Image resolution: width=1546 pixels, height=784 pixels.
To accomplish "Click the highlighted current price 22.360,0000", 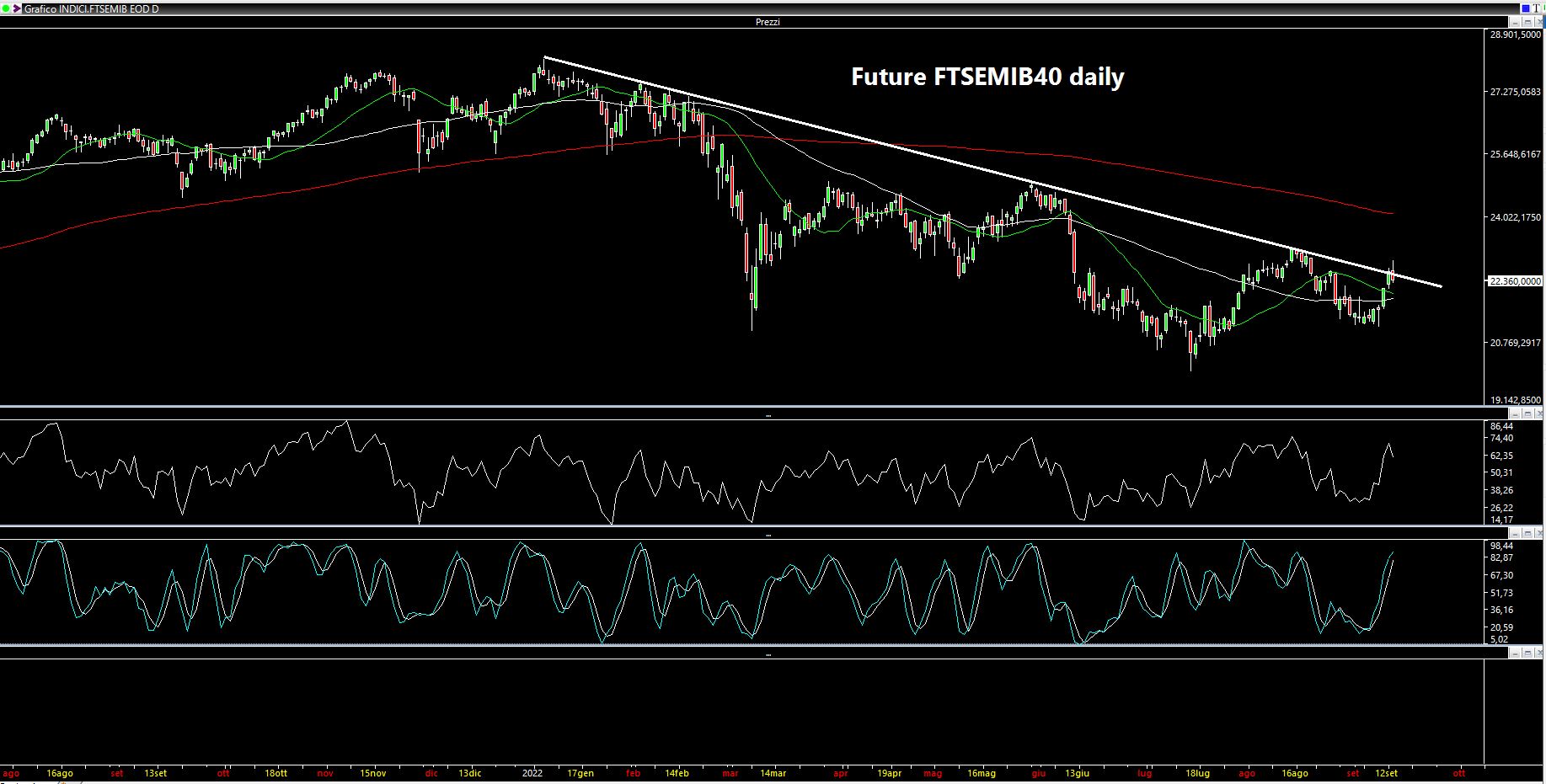I will tap(1514, 281).
